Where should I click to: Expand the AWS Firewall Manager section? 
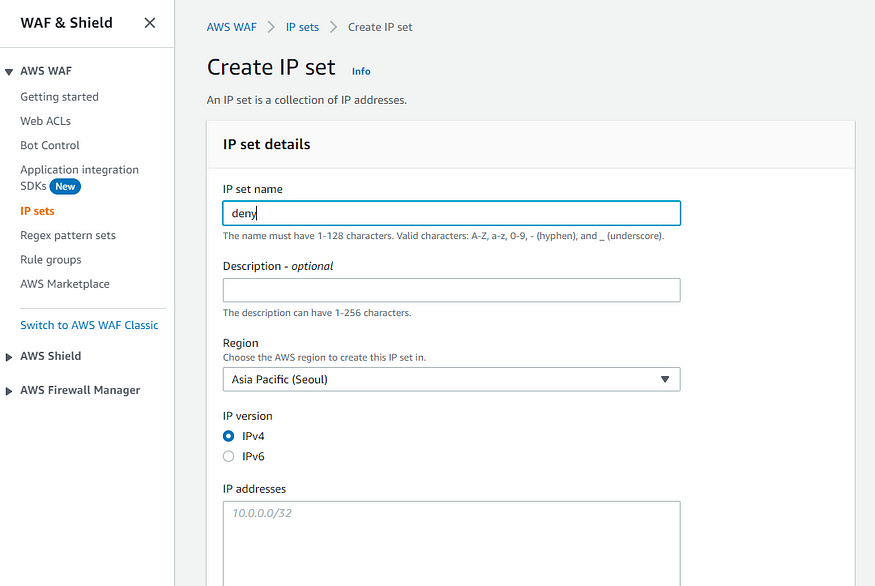point(9,391)
